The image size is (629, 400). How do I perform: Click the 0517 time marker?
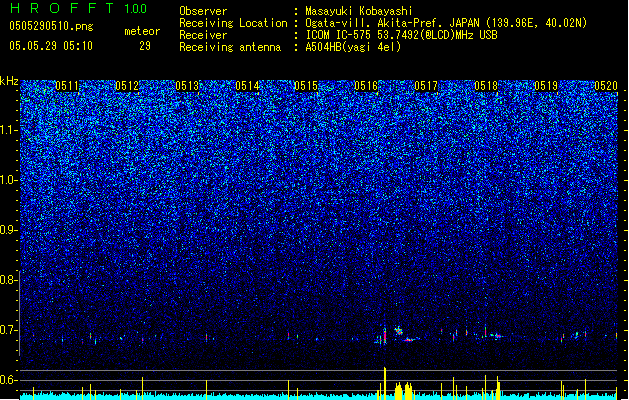tap(426, 86)
